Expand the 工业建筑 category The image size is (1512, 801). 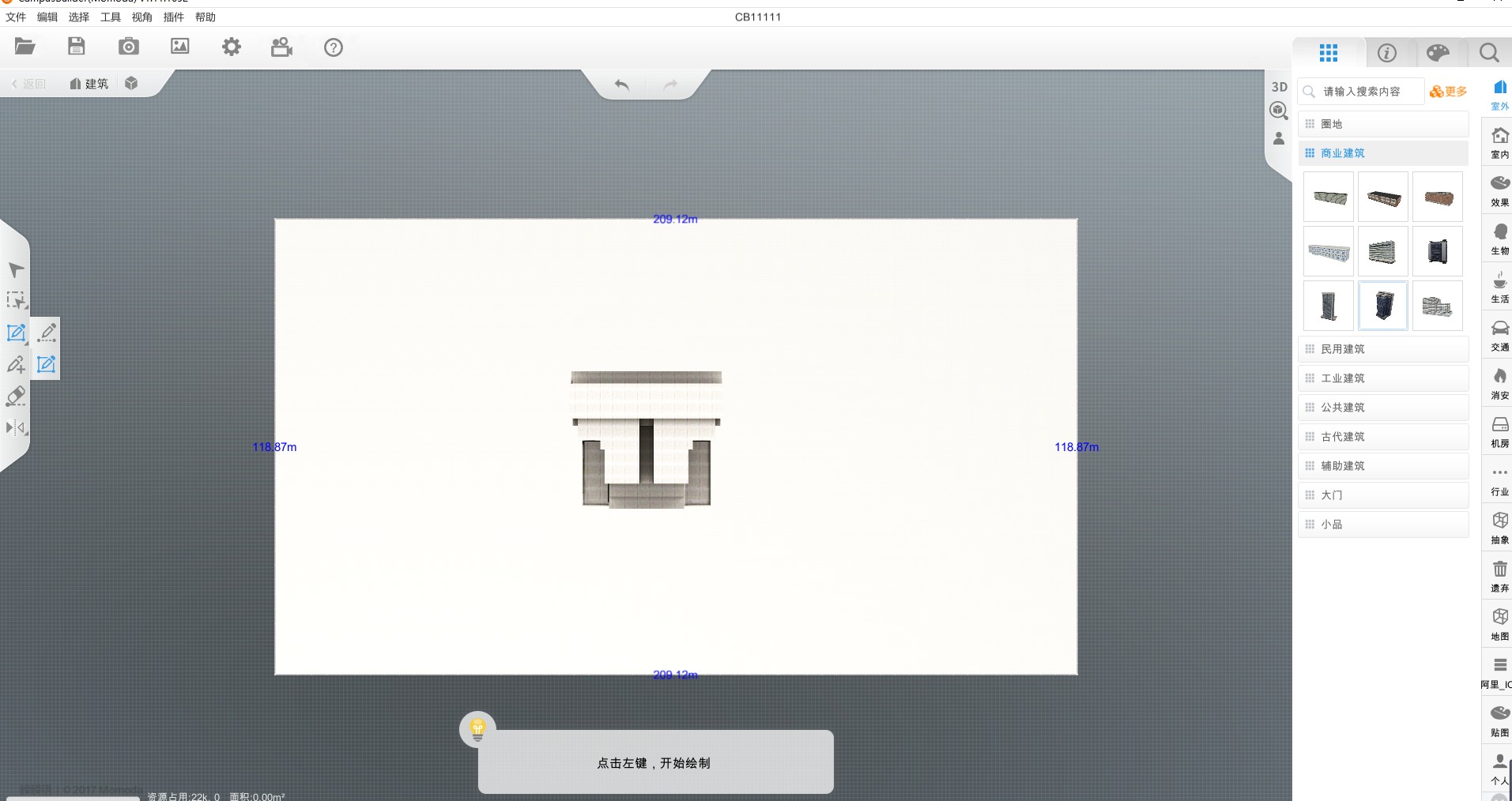click(x=1383, y=378)
